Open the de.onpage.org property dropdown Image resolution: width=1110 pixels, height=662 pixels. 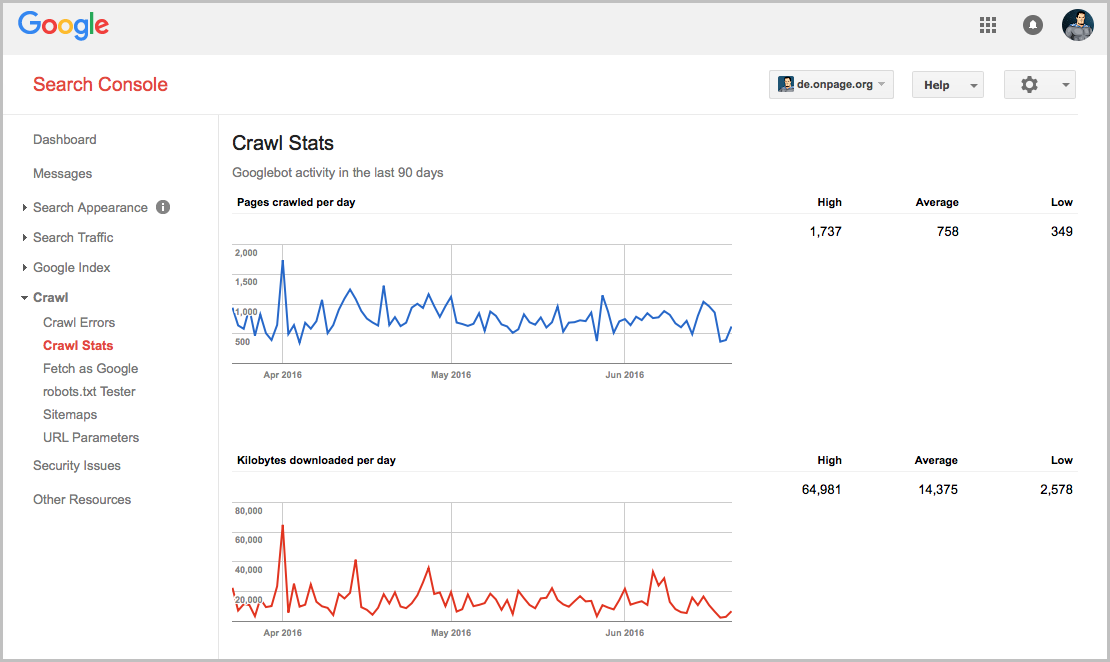point(831,85)
